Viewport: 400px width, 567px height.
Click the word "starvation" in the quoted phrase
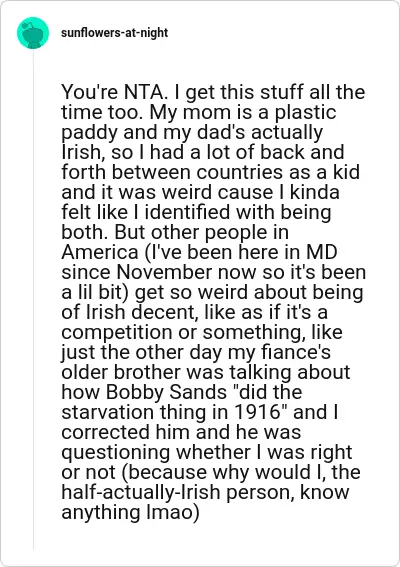click(107, 412)
